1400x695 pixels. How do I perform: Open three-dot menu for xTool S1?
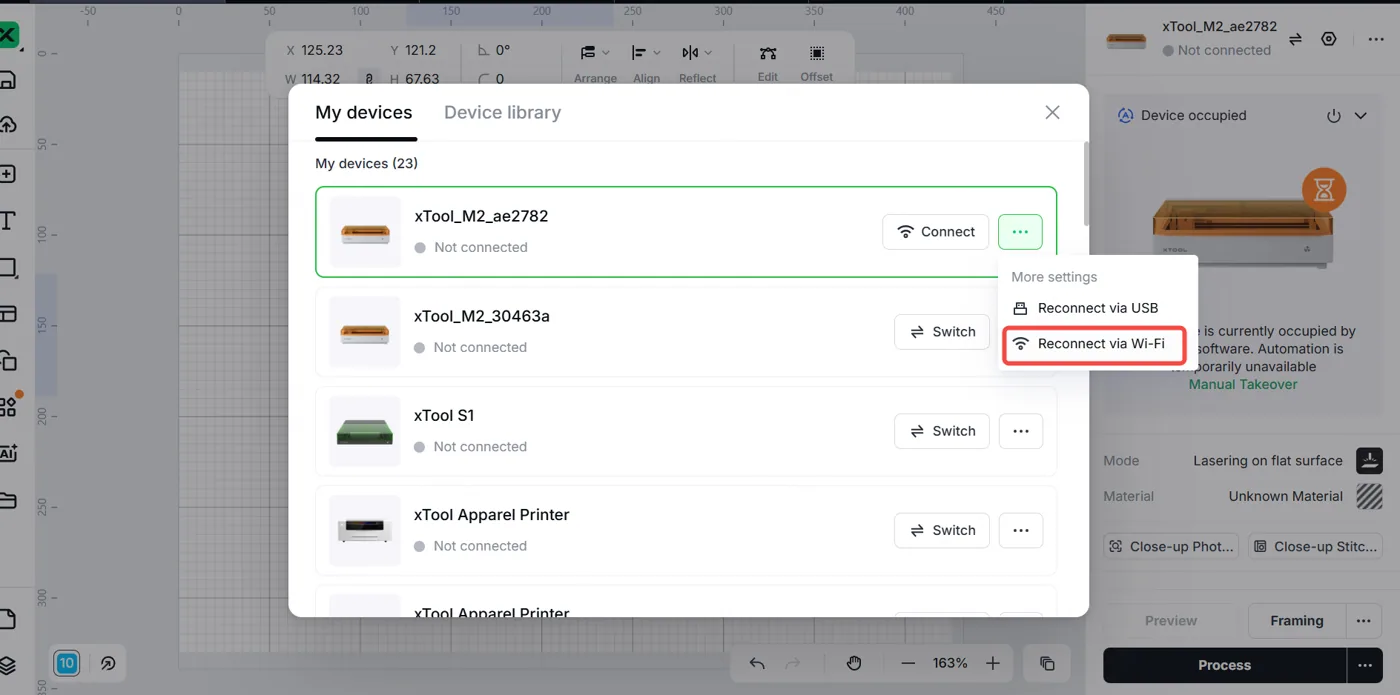1020,431
